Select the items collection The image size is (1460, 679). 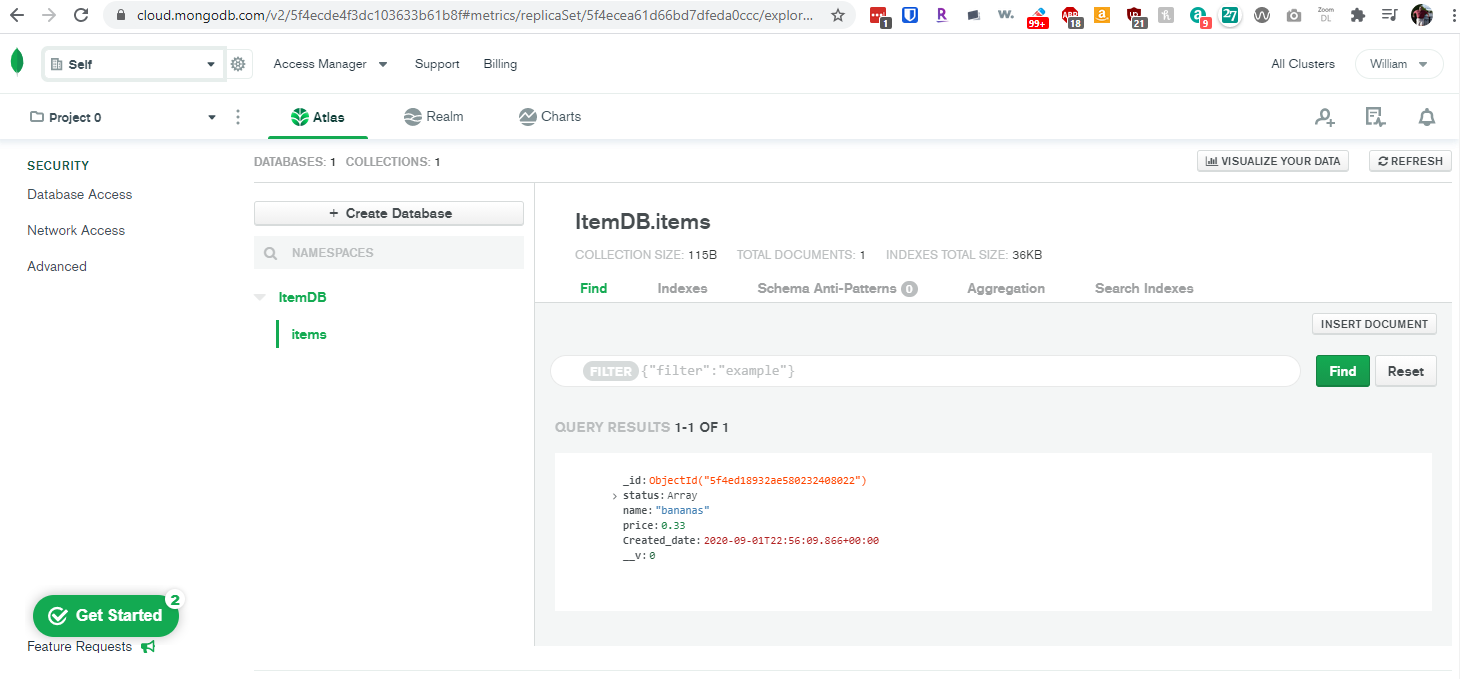pyautogui.click(x=309, y=334)
